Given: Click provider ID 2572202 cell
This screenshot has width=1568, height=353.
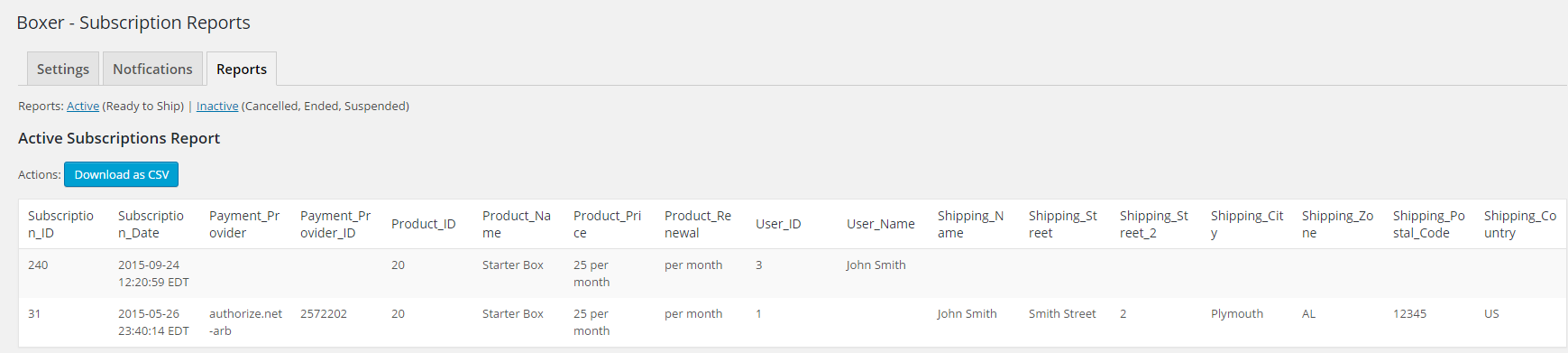Looking at the screenshot, I should pyautogui.click(x=324, y=313).
